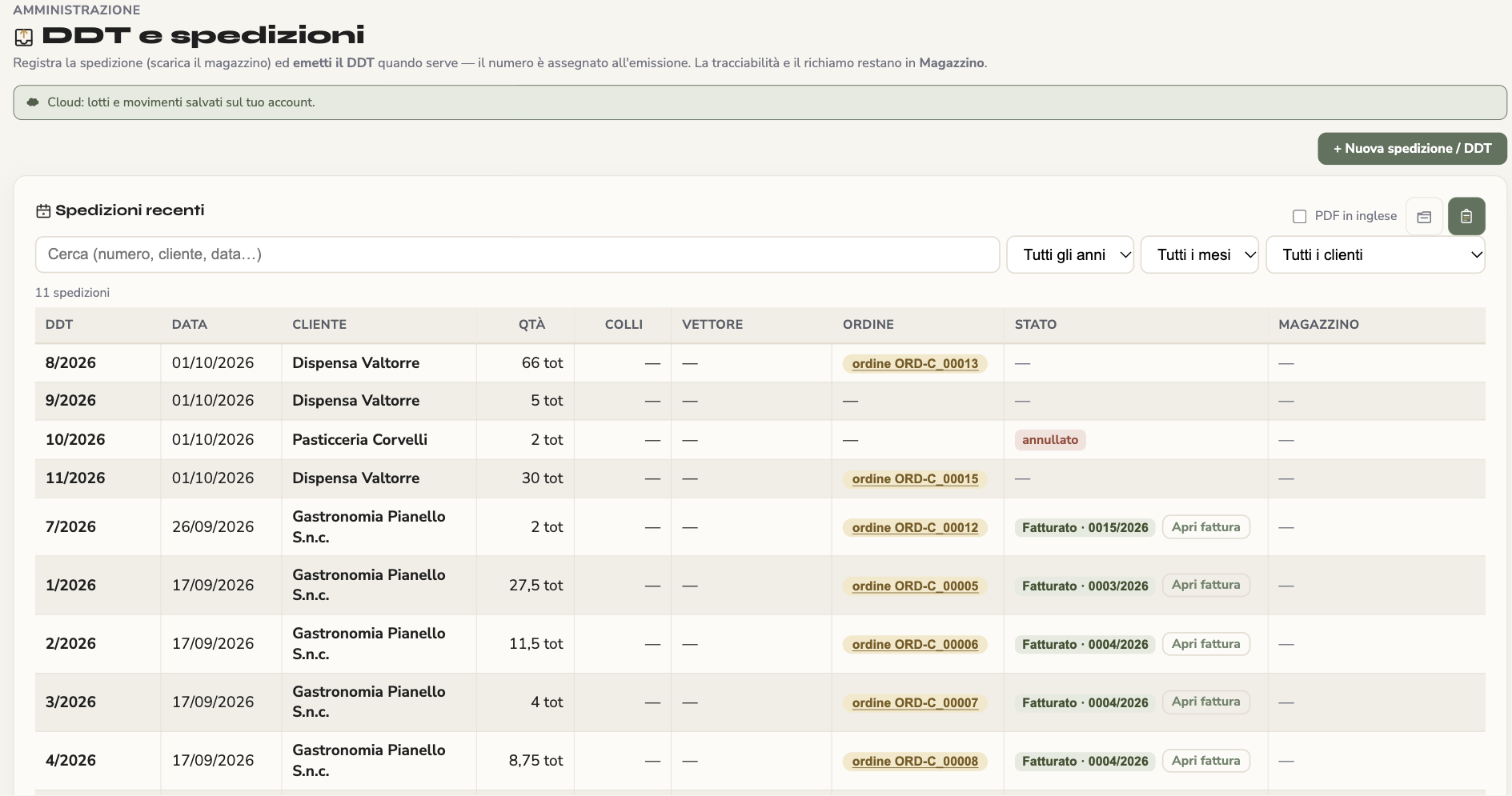
Task: Open the Tutti gli anni dropdown
Action: coord(1070,255)
